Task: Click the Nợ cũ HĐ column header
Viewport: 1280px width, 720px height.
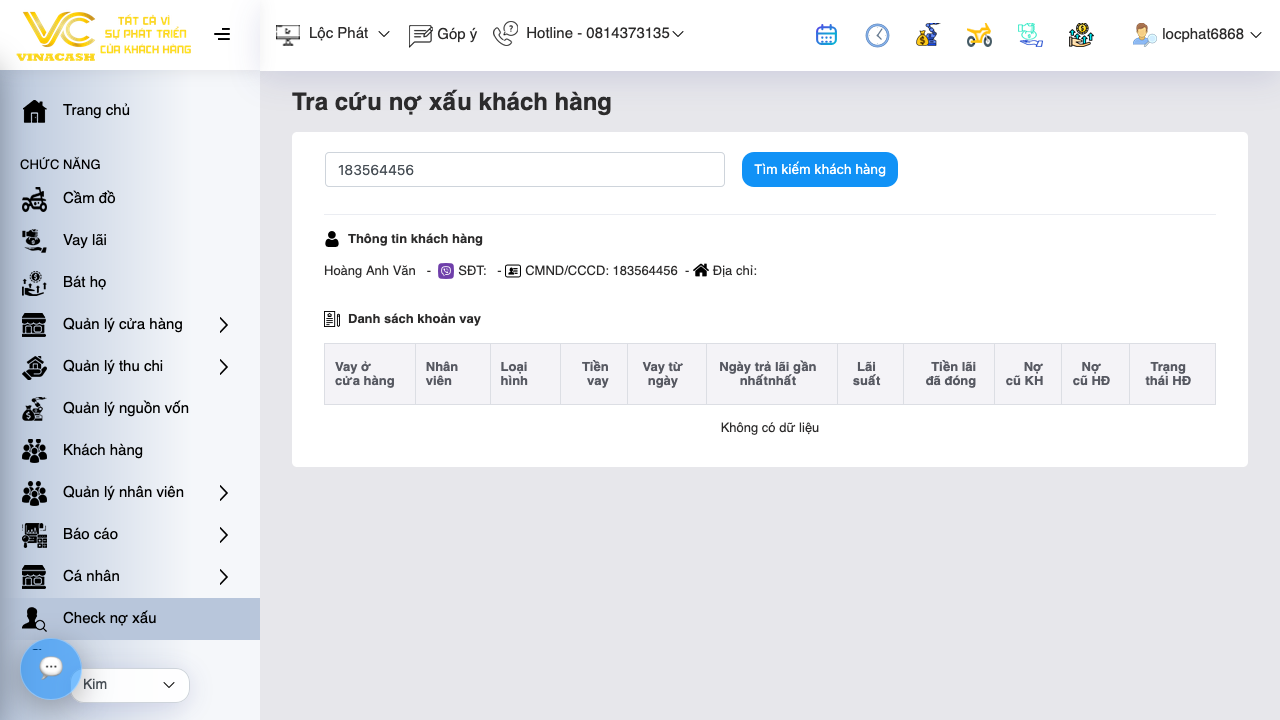Action: click(x=1096, y=374)
